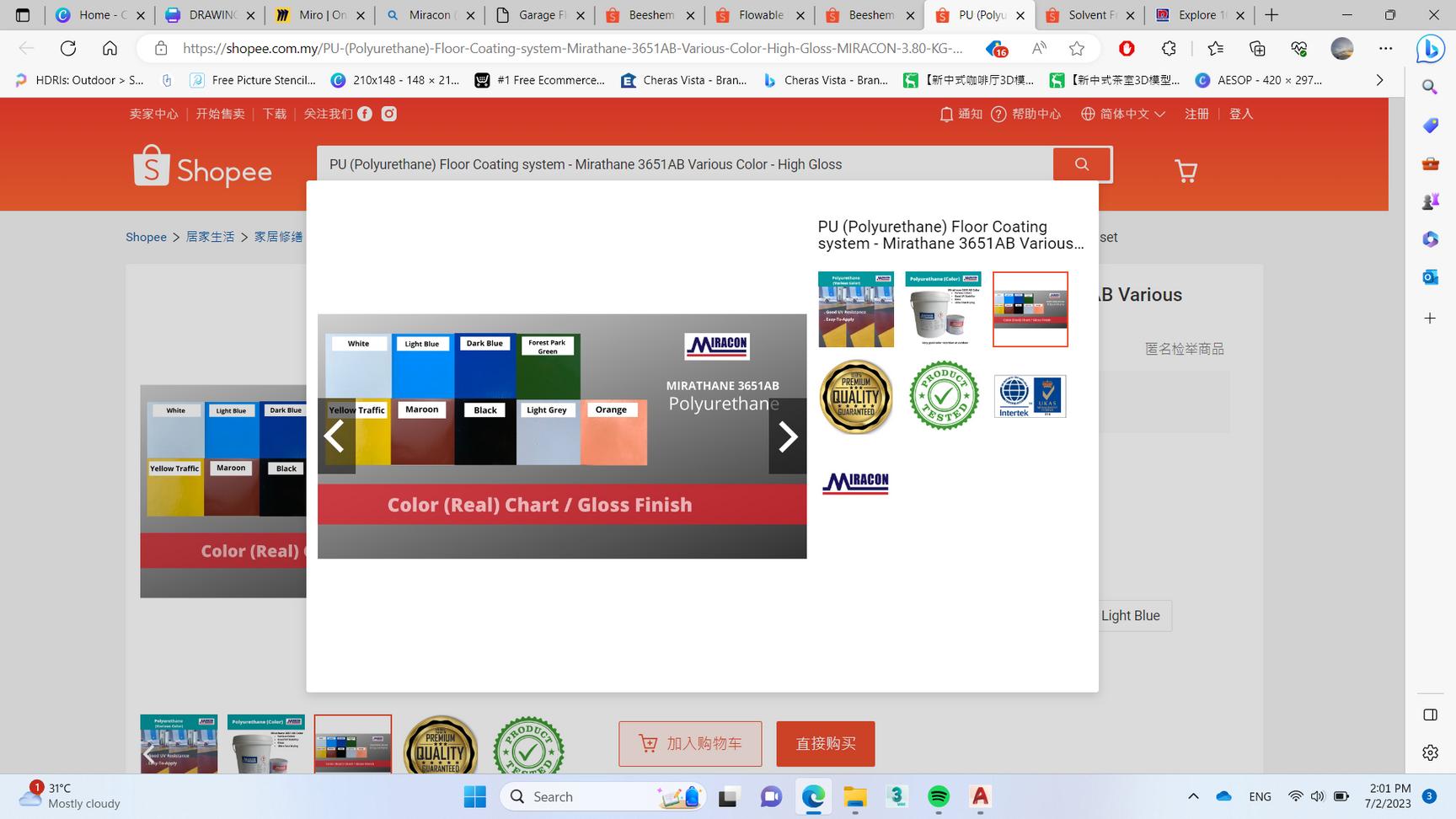Click the login link in header
Screen dimensions: 1456x819
point(1241,114)
